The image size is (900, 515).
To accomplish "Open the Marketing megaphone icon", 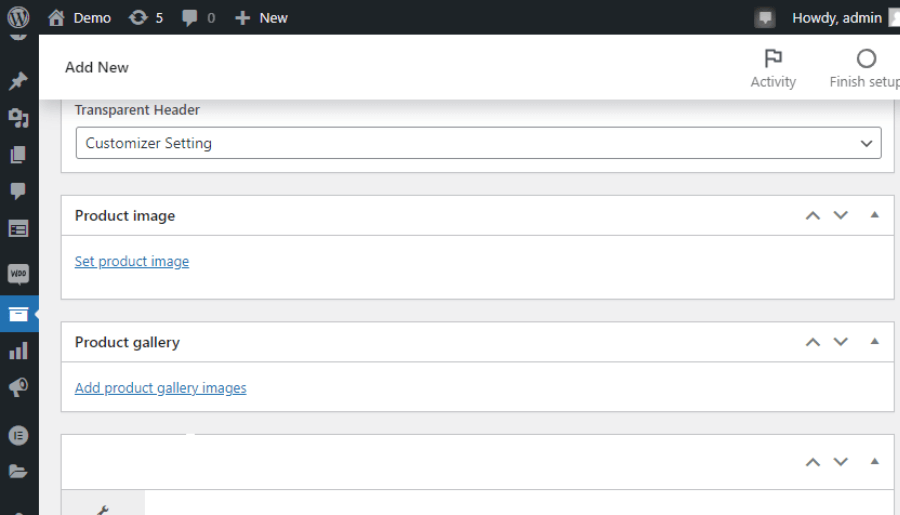I will coord(18,388).
